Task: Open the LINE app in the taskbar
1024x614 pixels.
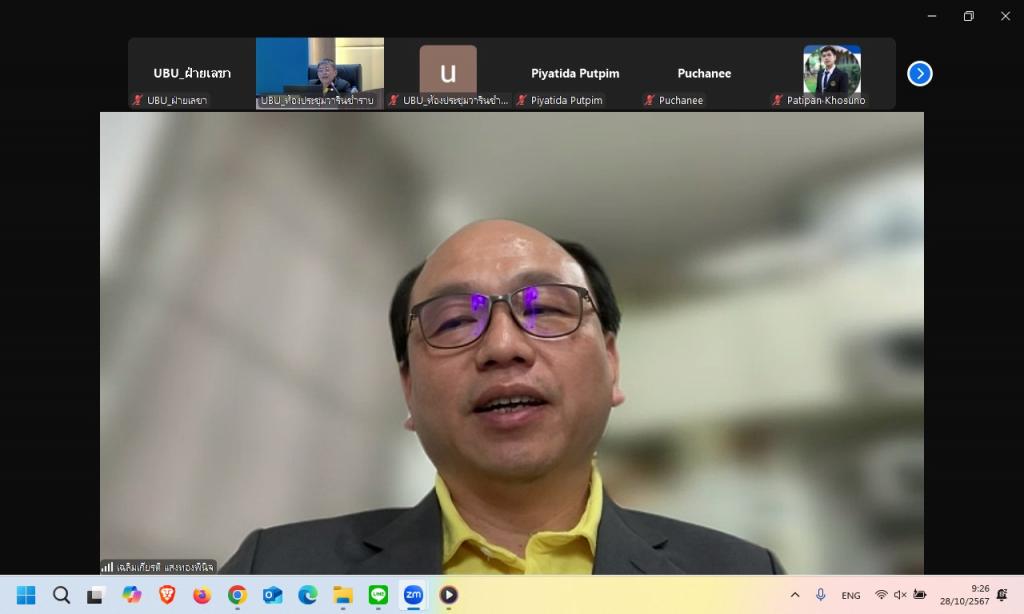Action: click(x=378, y=595)
